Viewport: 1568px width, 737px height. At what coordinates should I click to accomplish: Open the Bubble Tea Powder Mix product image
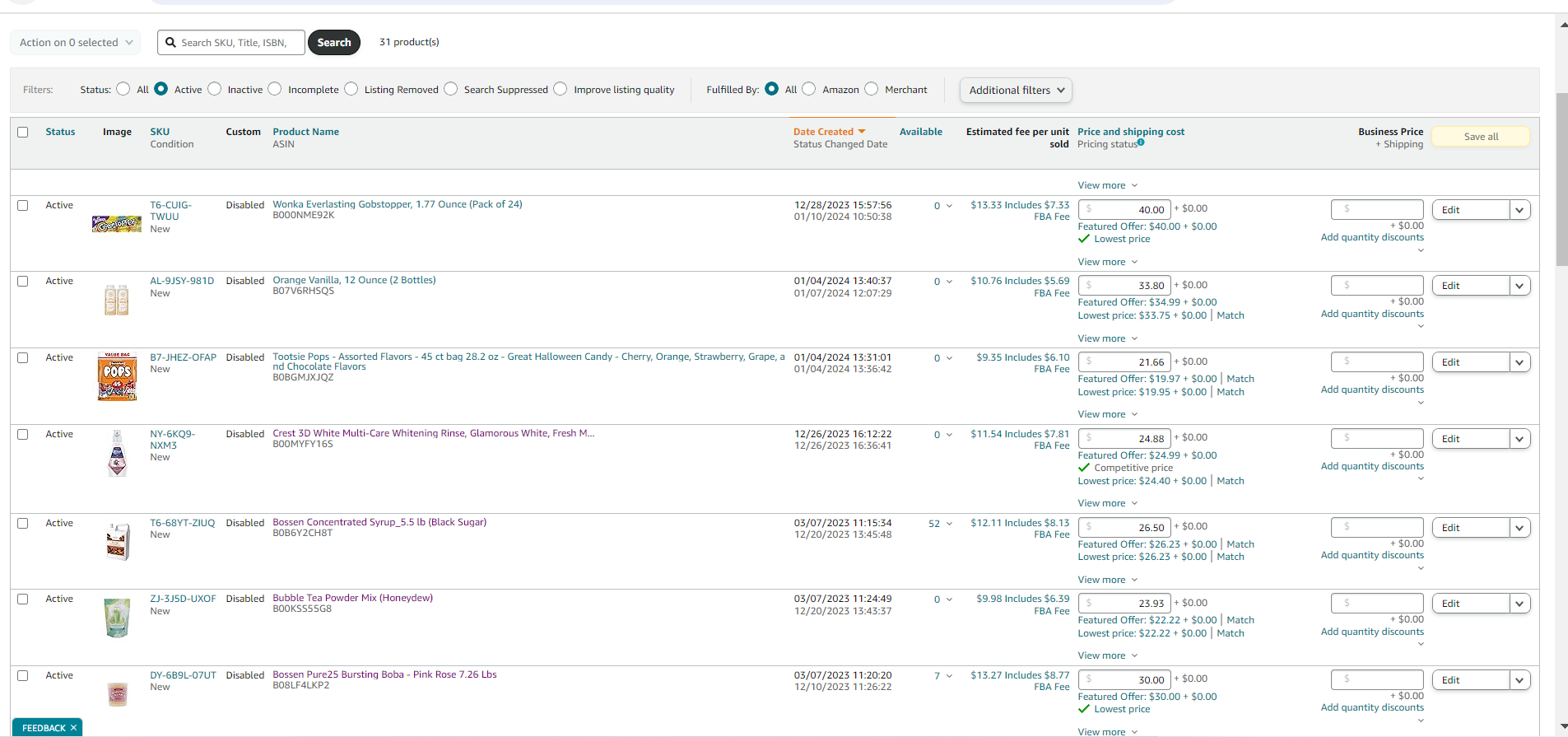click(x=118, y=618)
